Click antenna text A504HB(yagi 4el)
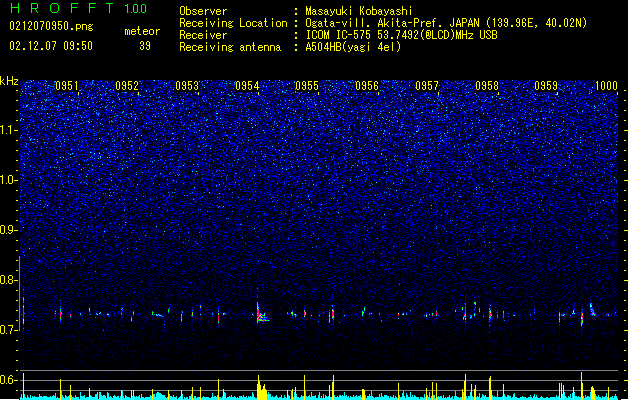 click(x=353, y=47)
